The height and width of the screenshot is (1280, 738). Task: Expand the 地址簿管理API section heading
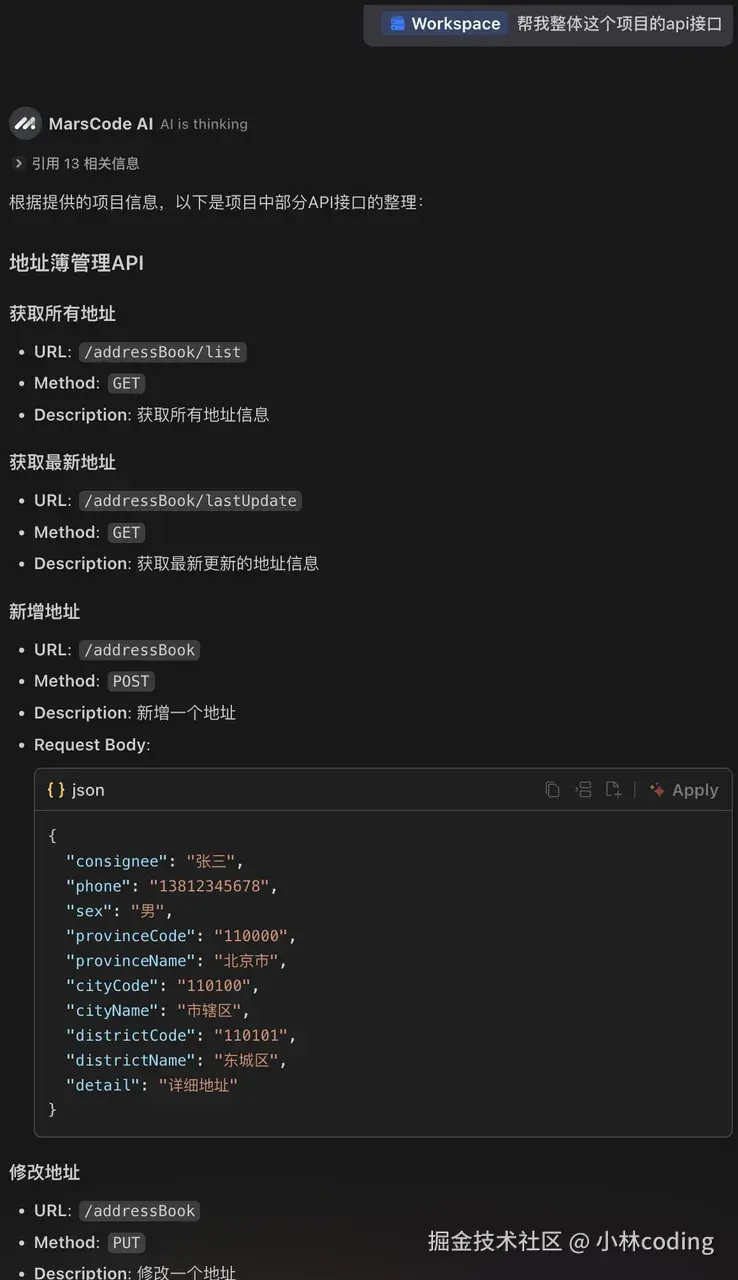pyautogui.click(x=76, y=262)
